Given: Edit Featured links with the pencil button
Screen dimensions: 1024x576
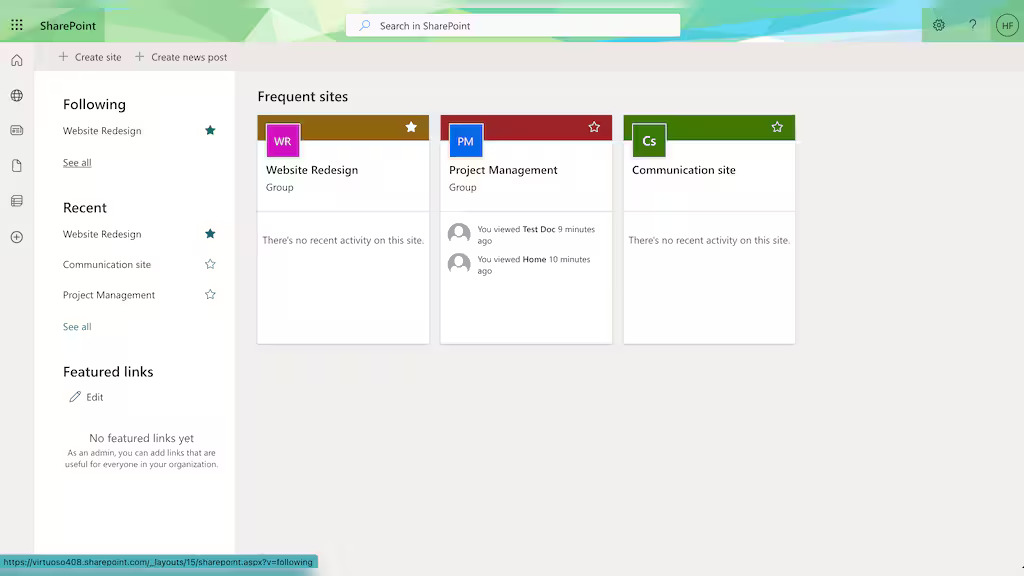Looking at the screenshot, I should click(x=86, y=397).
